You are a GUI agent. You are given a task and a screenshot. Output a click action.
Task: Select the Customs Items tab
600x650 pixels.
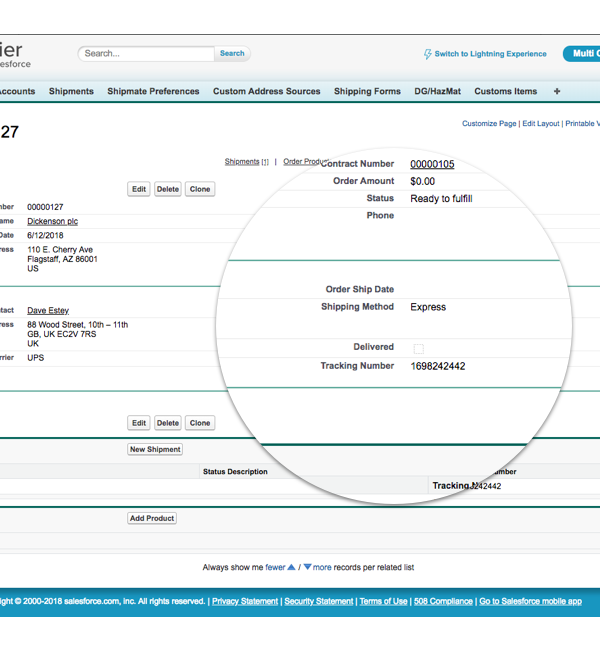coord(505,91)
